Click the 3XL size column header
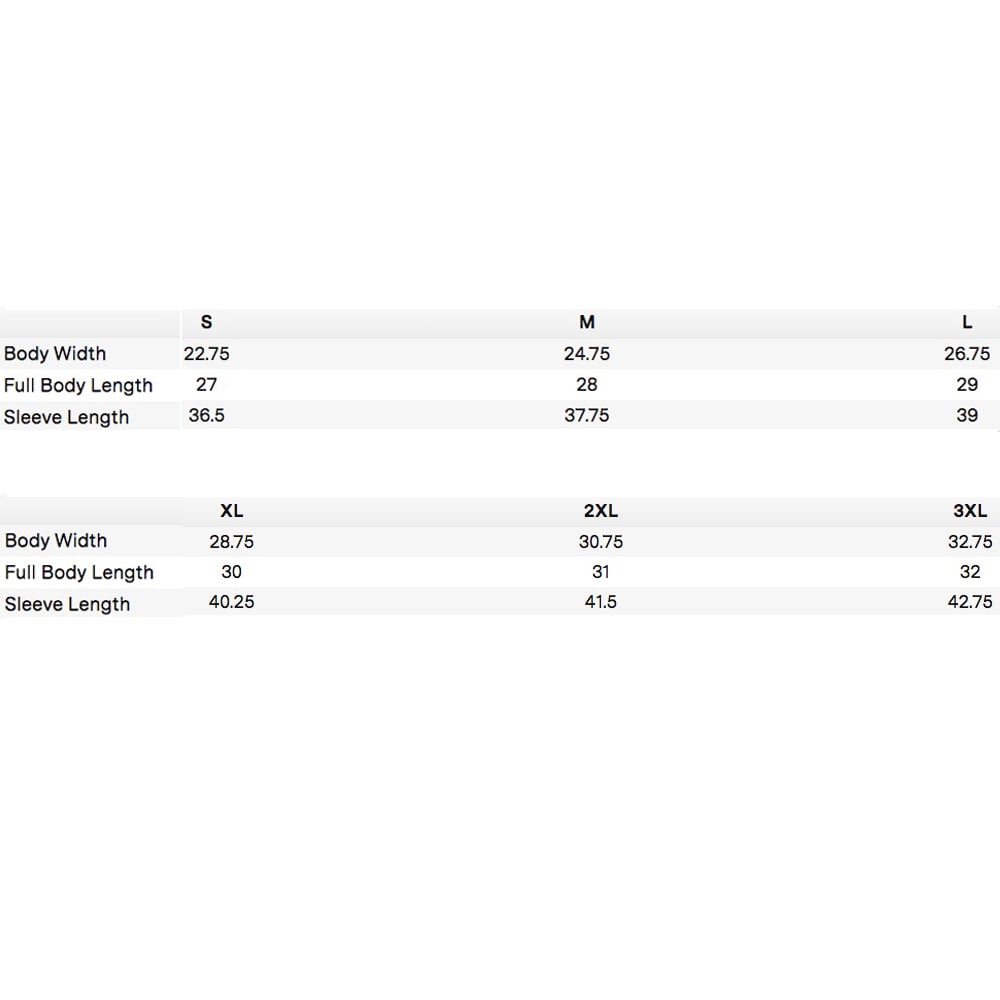Image resolution: width=1000 pixels, height=1000 pixels. tap(970, 511)
